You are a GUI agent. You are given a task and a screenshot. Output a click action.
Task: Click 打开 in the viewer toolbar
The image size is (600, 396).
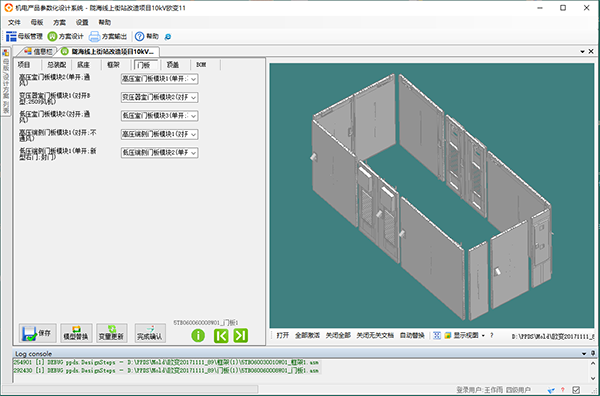[x=282, y=336]
